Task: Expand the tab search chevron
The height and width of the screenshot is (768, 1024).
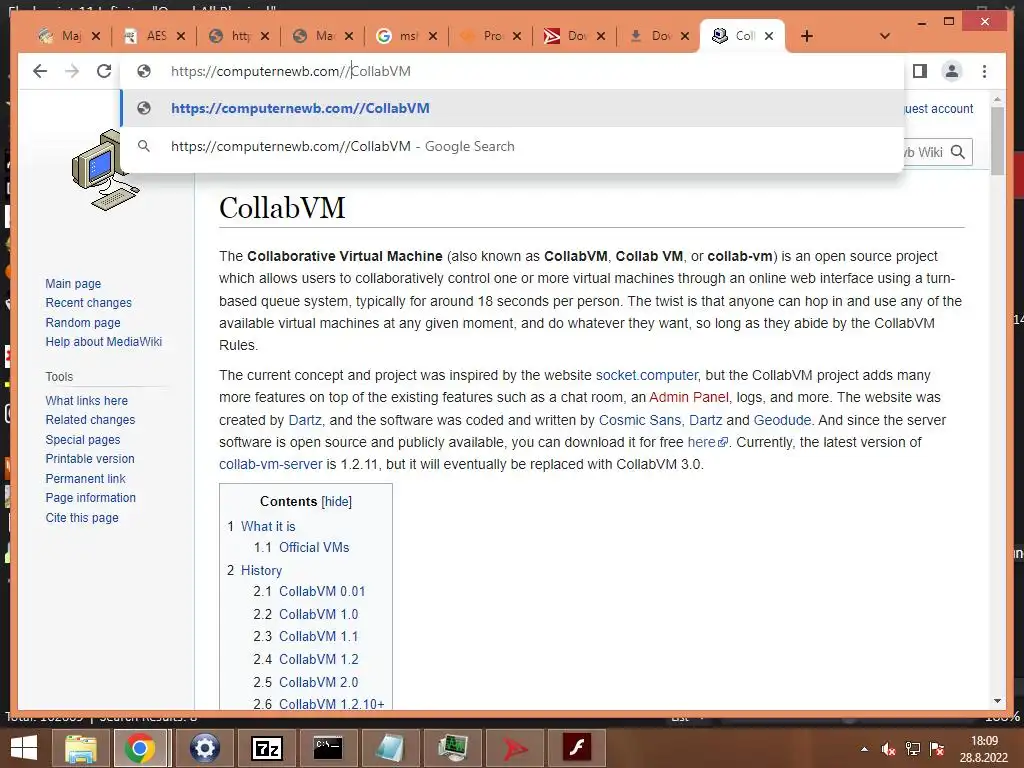Action: (885, 36)
